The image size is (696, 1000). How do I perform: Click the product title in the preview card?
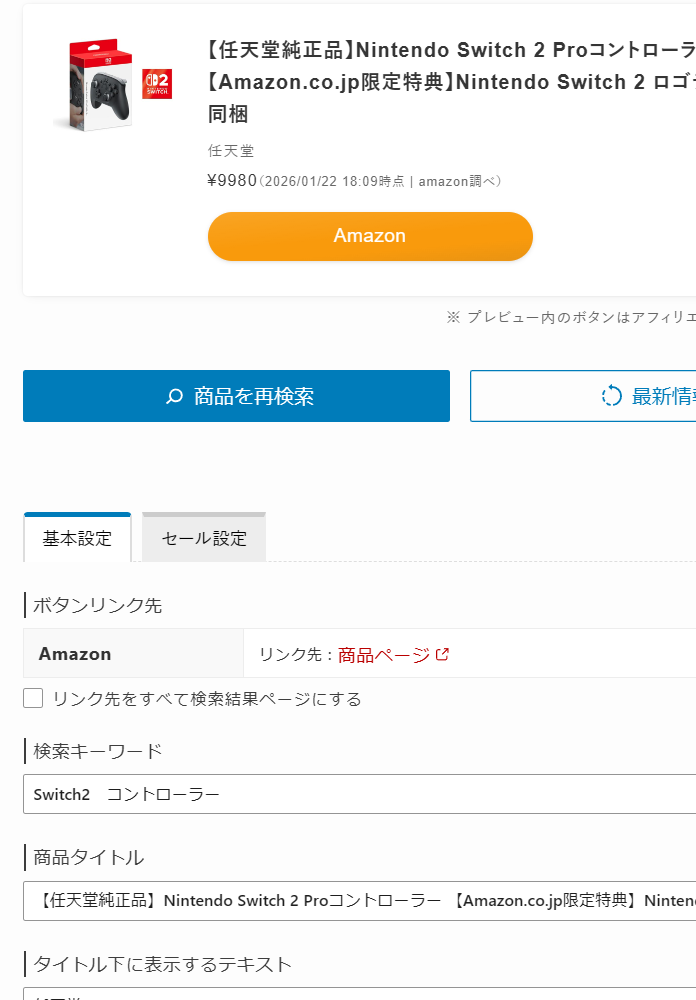coord(450,82)
